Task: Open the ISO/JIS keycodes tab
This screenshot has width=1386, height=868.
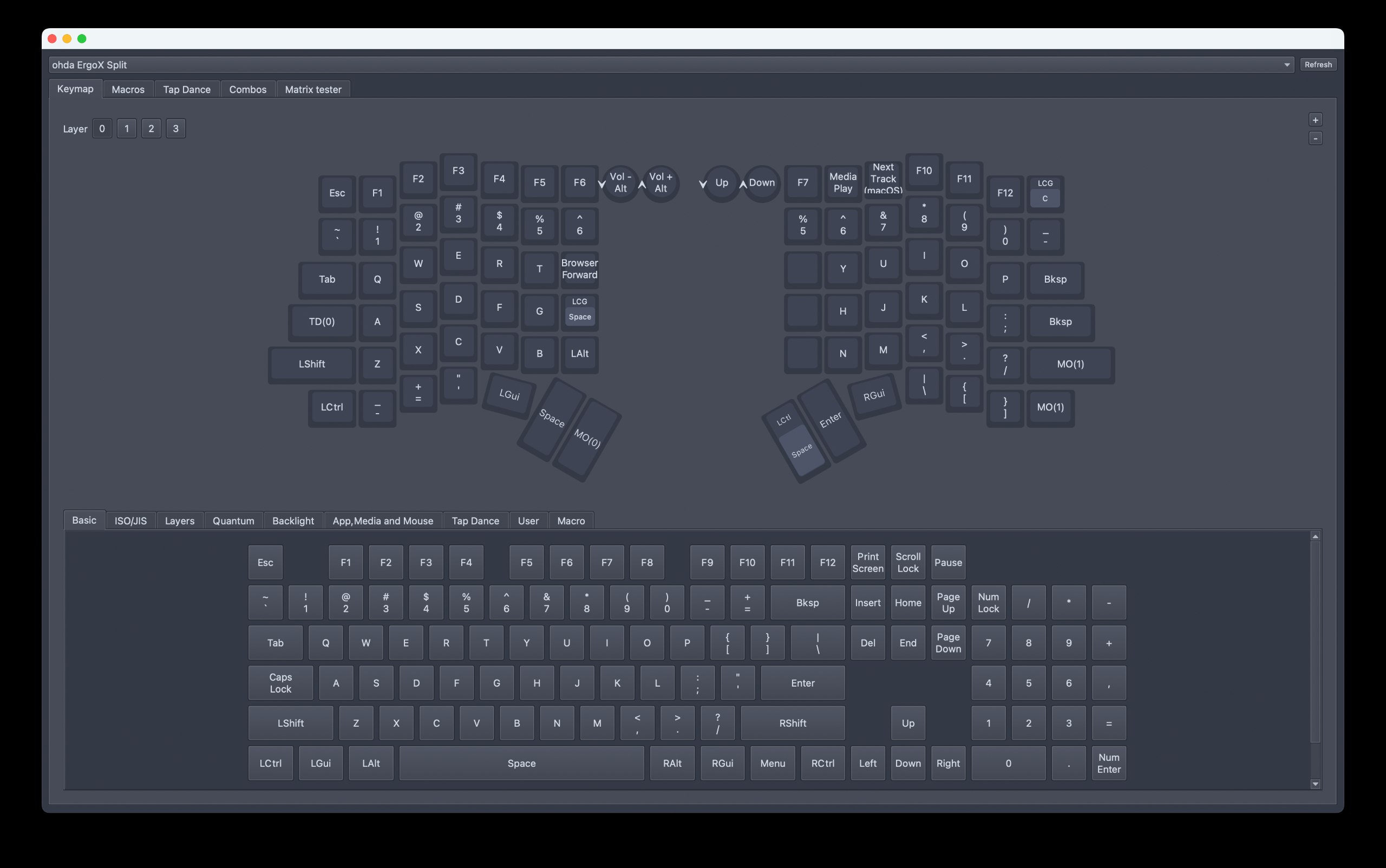Action: [x=131, y=520]
